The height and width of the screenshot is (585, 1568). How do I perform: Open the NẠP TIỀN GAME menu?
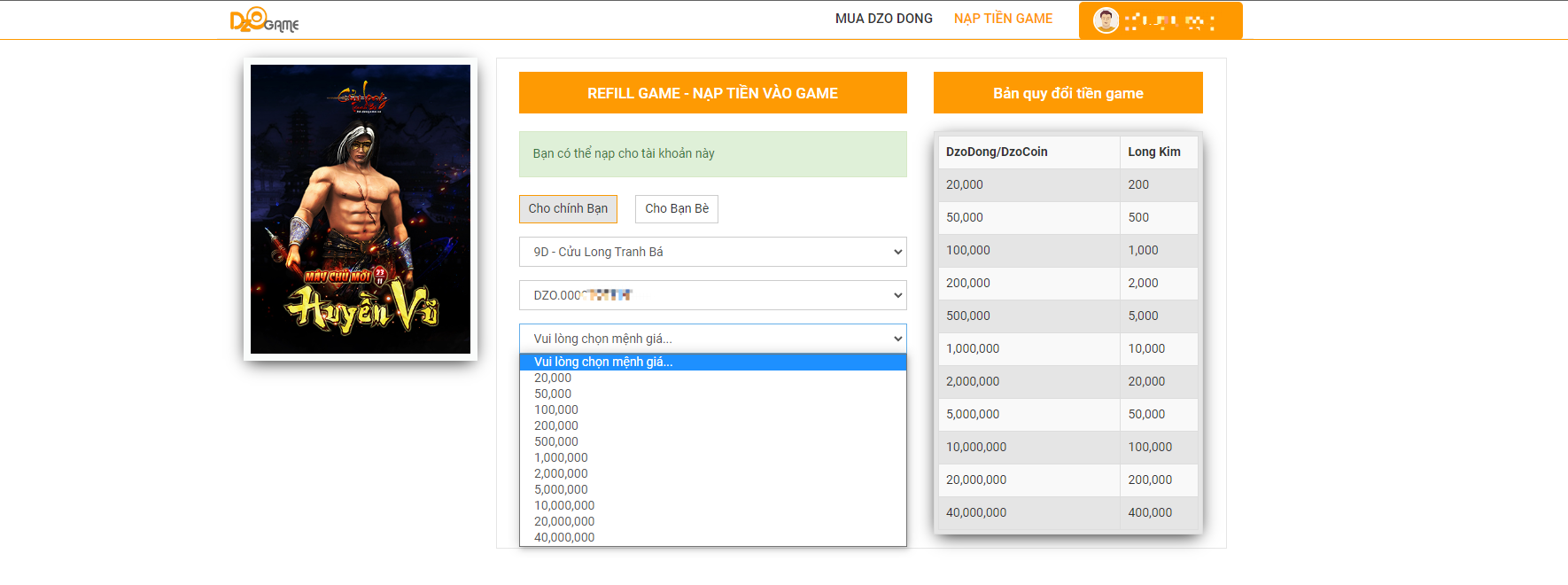[1003, 19]
